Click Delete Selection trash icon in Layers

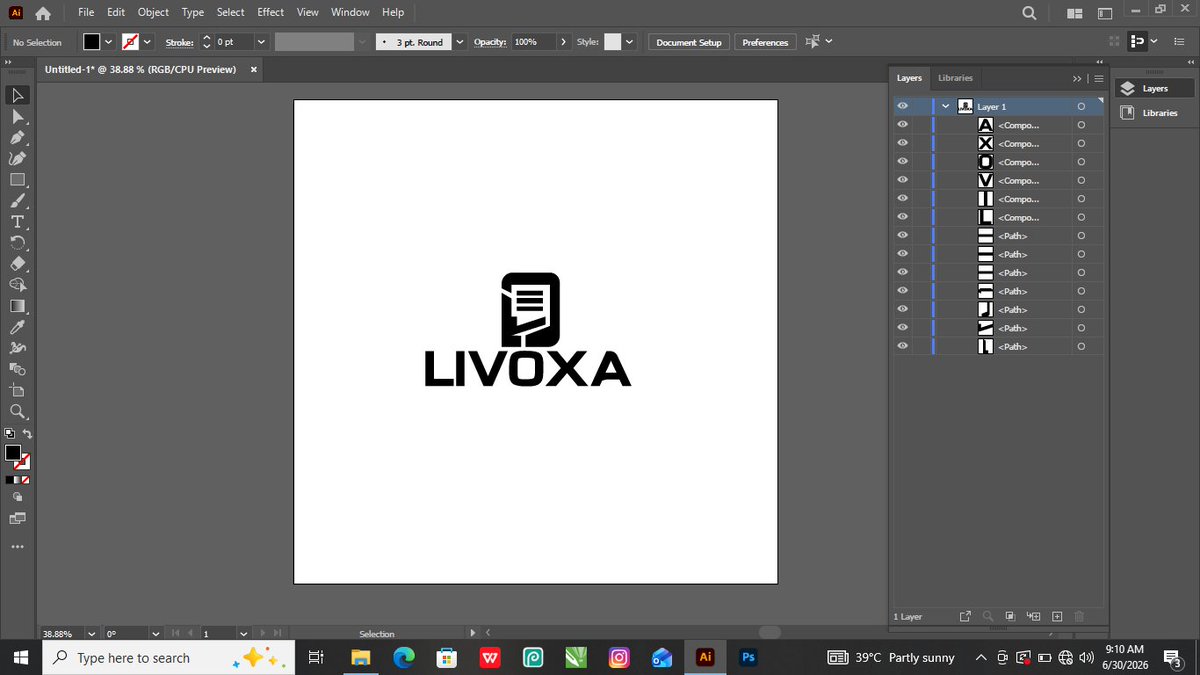click(1080, 617)
